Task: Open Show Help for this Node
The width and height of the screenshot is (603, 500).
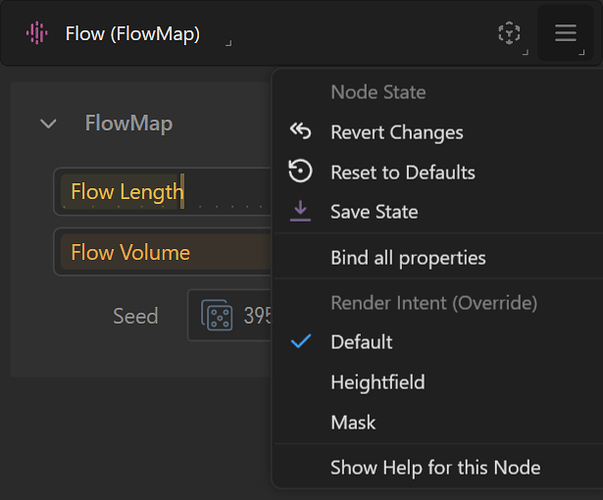Action: coord(438,468)
